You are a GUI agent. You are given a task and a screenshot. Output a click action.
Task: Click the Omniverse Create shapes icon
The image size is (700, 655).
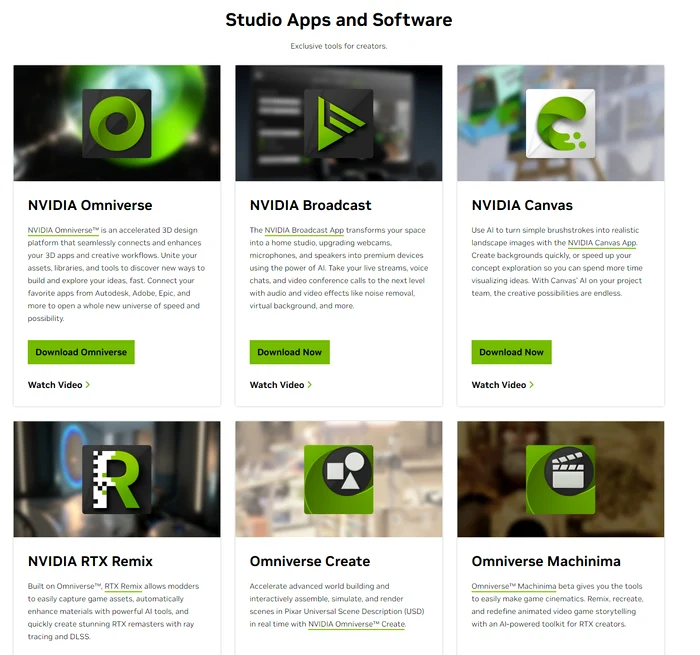[338, 479]
